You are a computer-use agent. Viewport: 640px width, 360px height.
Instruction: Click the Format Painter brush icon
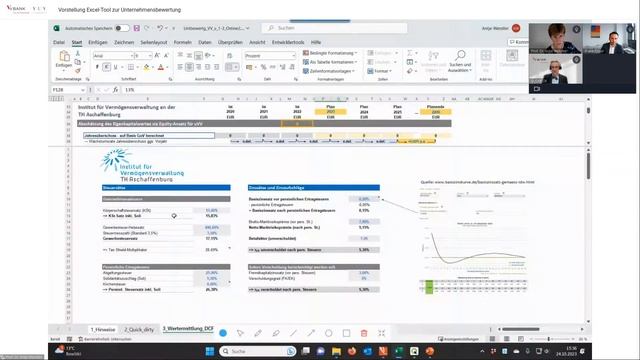78,71
